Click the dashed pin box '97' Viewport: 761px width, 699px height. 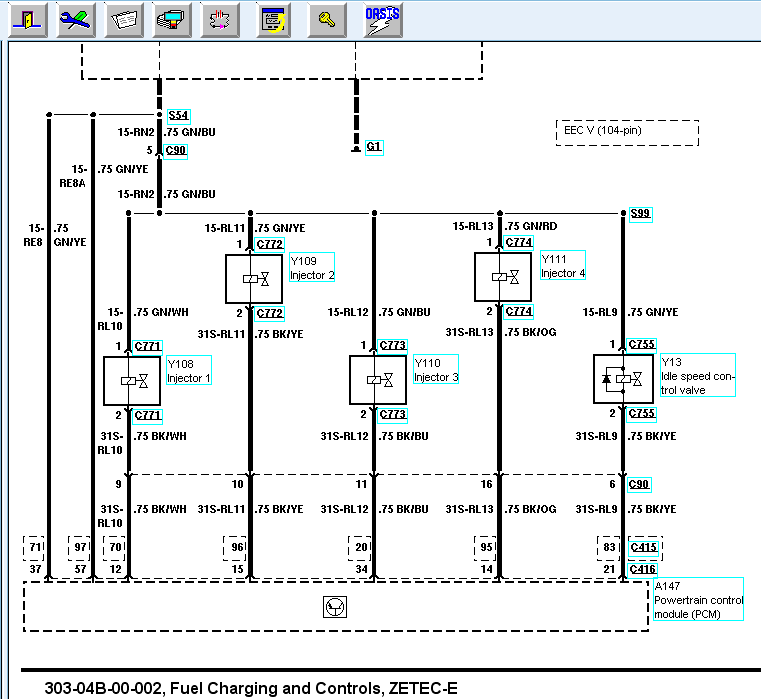point(79,548)
